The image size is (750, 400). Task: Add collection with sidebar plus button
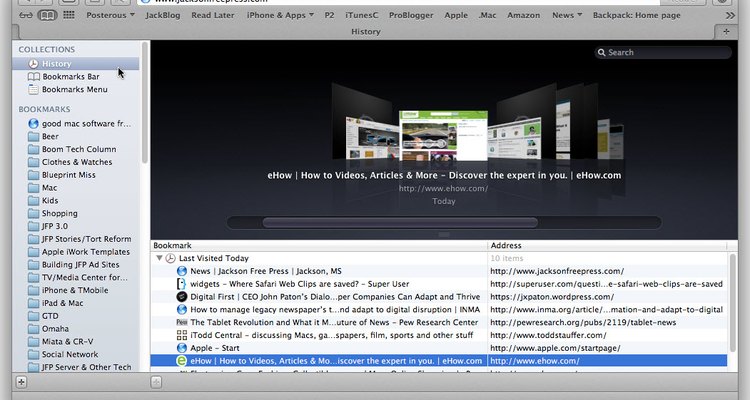pyautogui.click(x=21, y=382)
